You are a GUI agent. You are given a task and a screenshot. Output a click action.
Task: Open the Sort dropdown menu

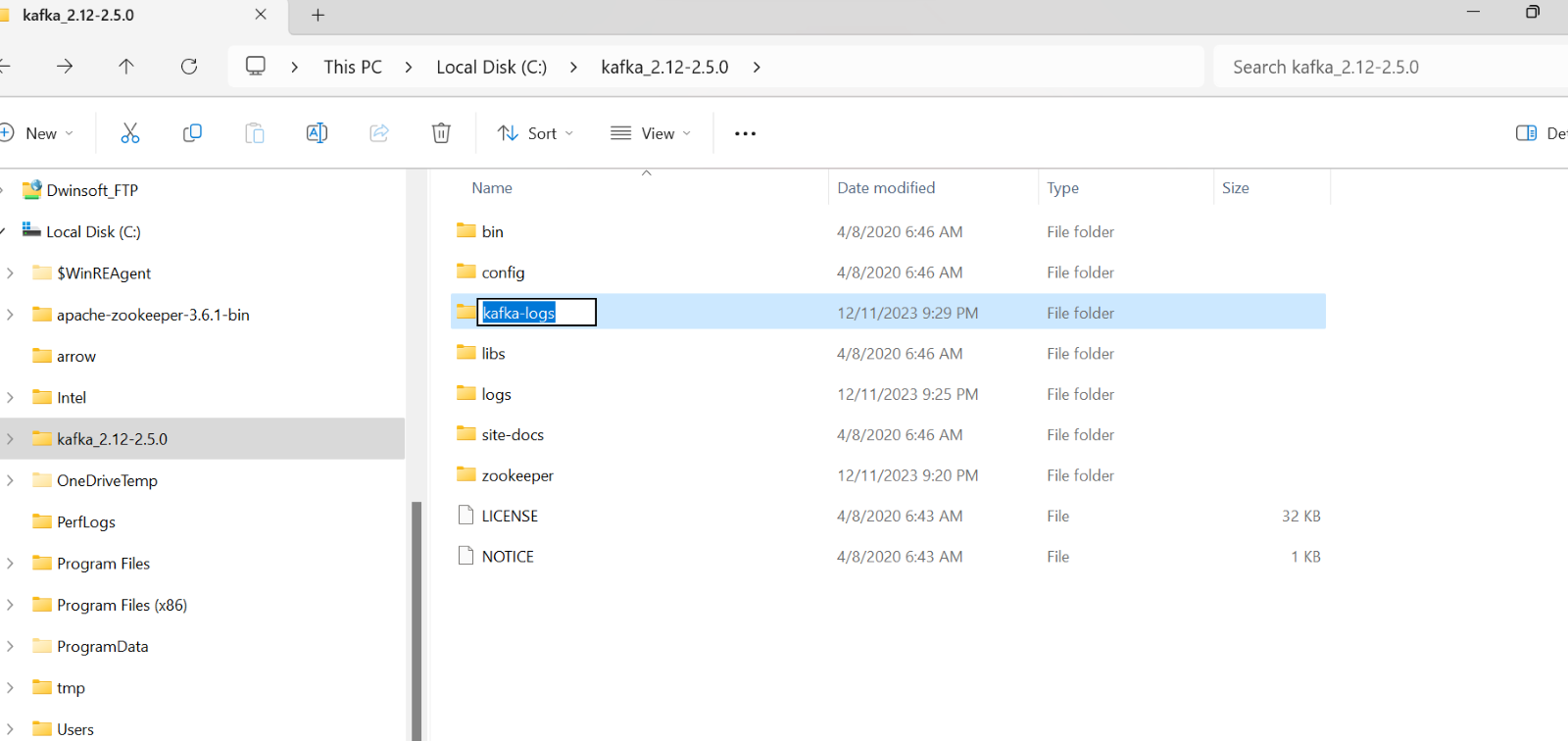tap(535, 133)
